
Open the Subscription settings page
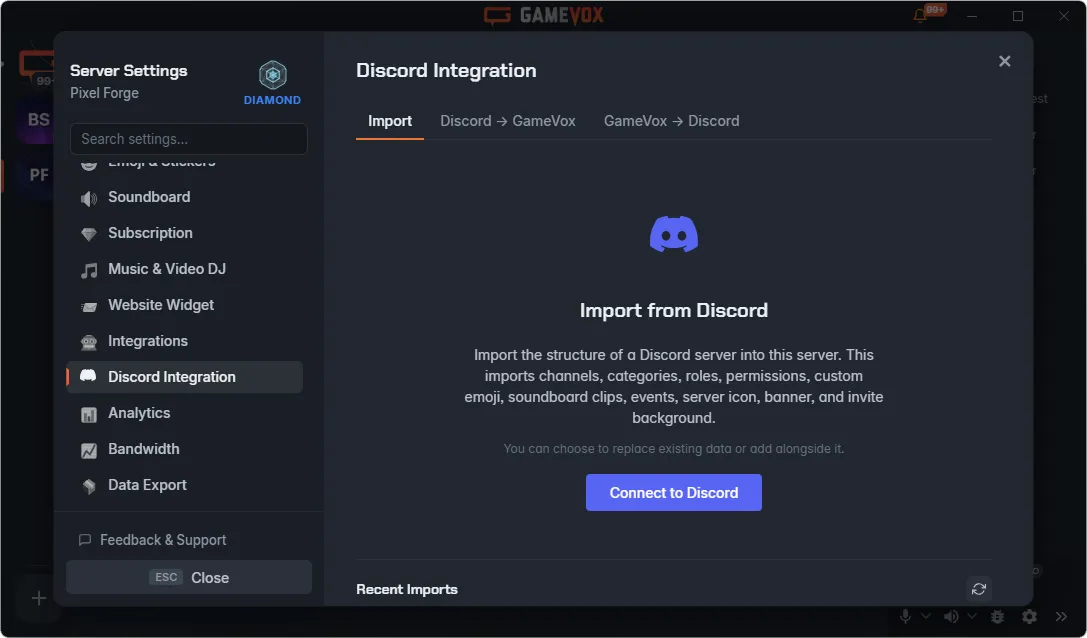click(184, 233)
